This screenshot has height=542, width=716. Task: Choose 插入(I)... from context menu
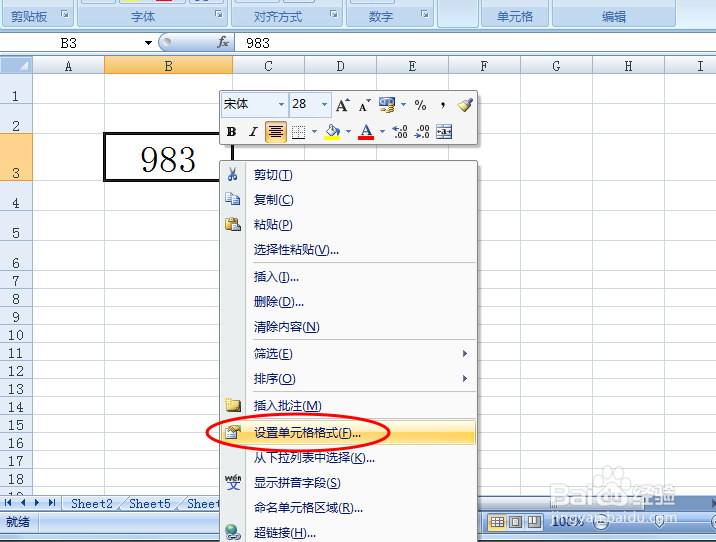pyautogui.click(x=348, y=277)
